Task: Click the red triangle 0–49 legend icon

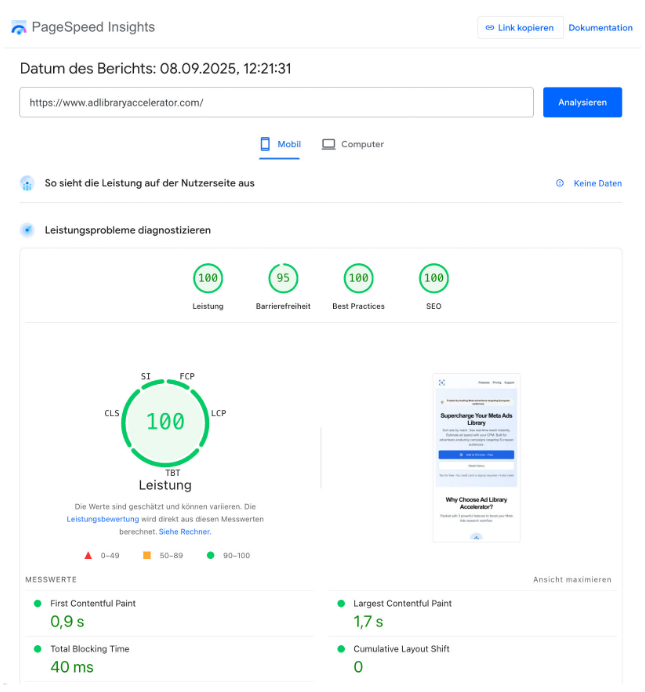Action: tap(88, 555)
